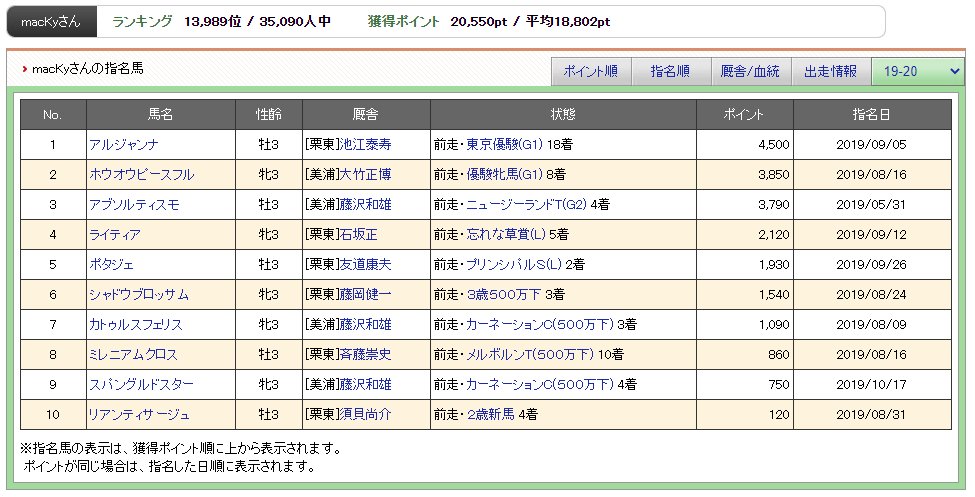Select date 2019/05/31
The image size is (975, 497).
tap(871, 205)
